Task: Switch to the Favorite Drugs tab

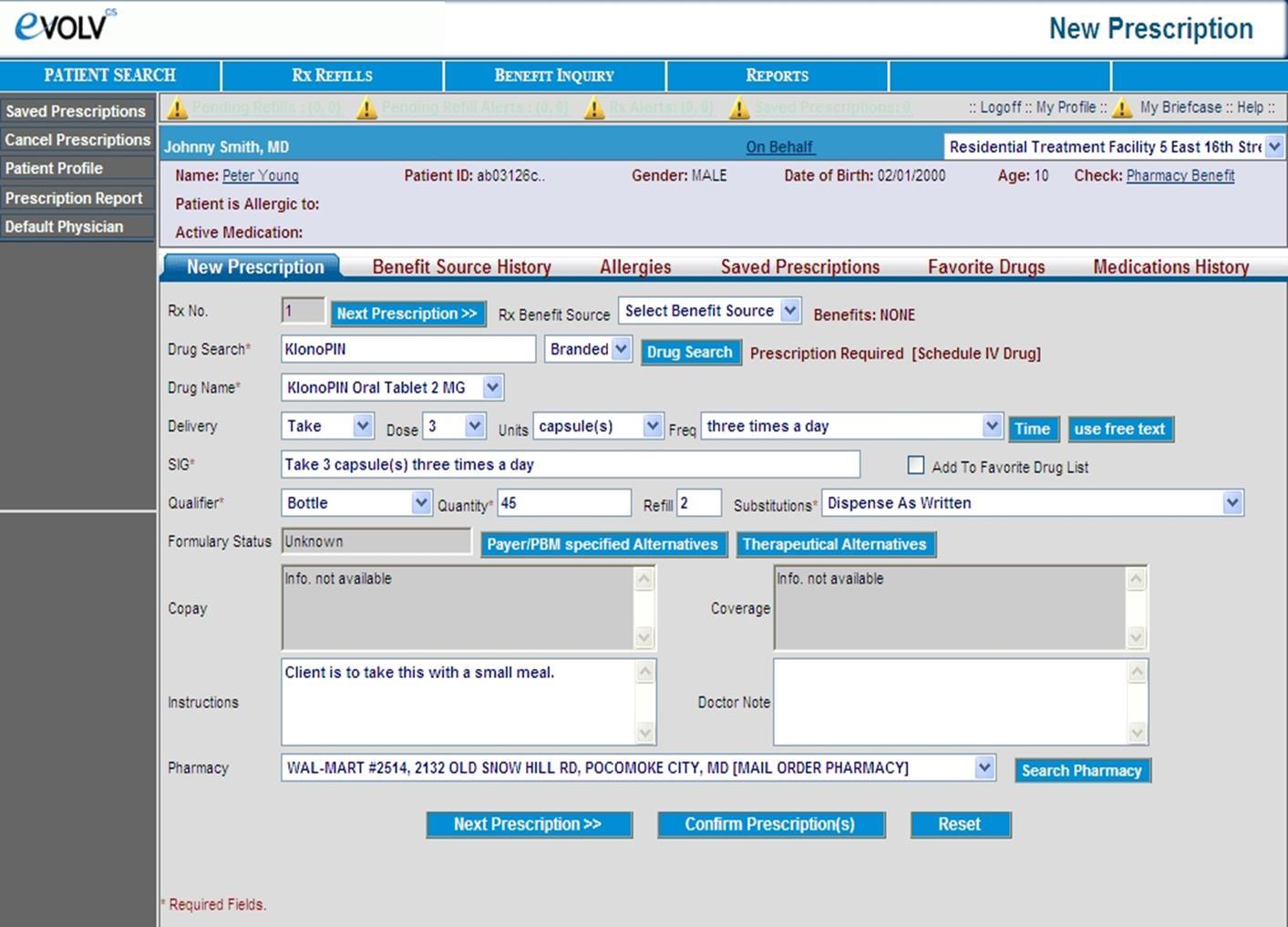Action: click(986, 267)
